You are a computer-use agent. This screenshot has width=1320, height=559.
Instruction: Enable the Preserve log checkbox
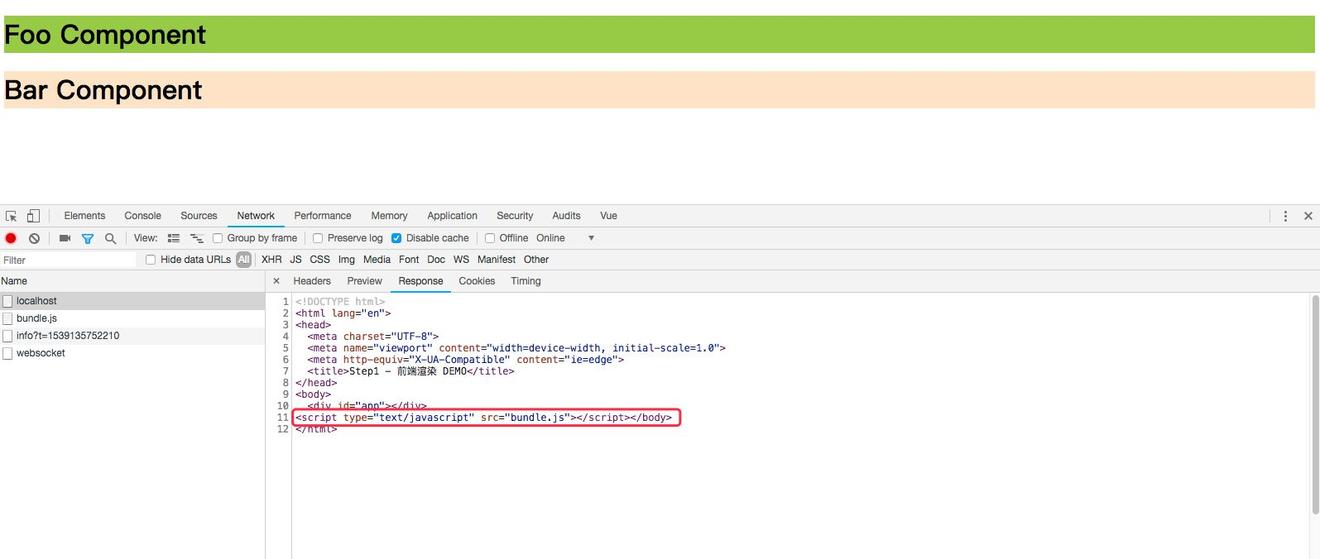pos(318,238)
